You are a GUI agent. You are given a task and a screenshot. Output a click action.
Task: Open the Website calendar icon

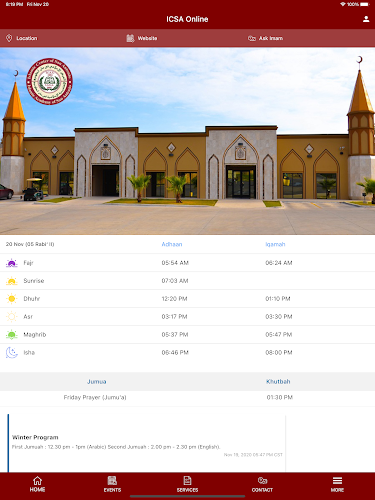130,38
